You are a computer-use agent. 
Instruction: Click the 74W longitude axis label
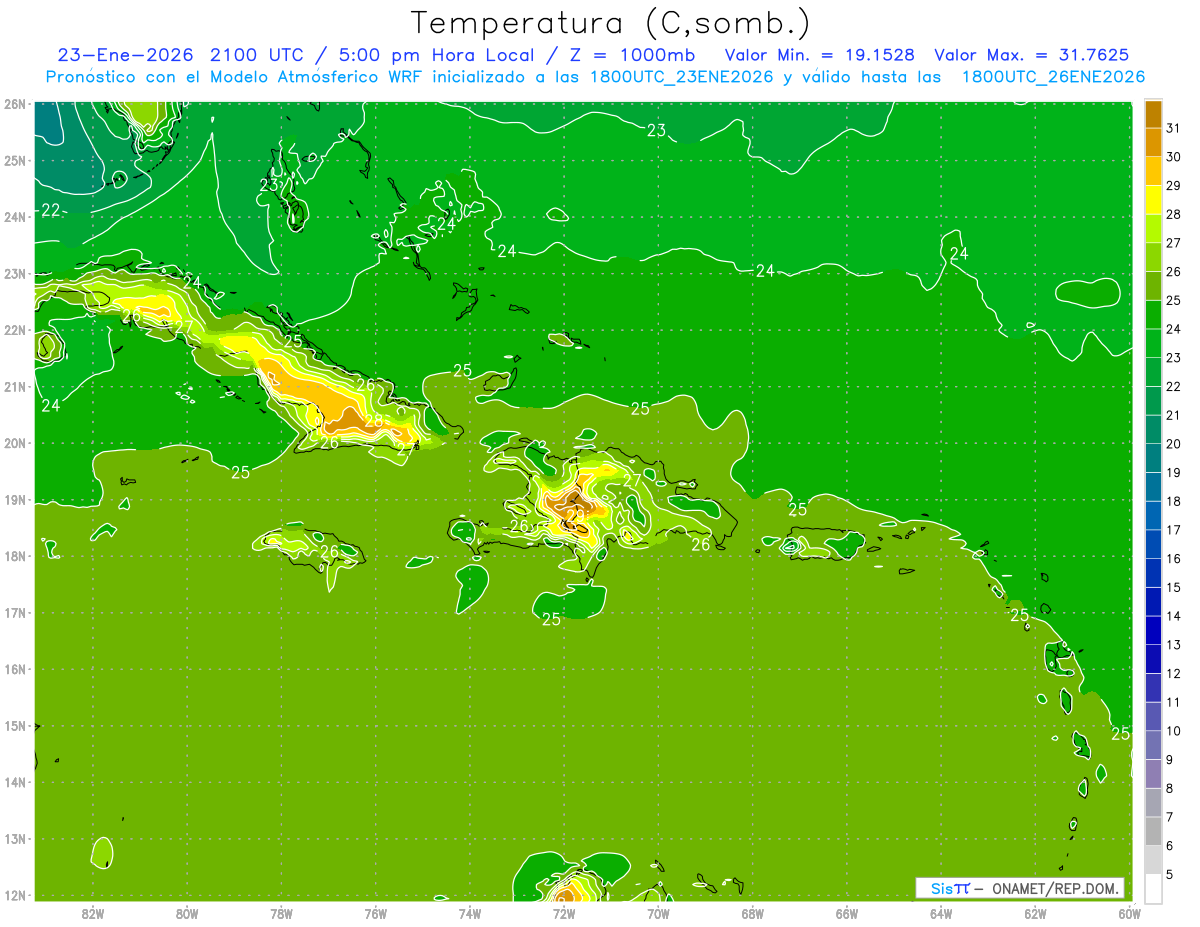[x=470, y=913]
